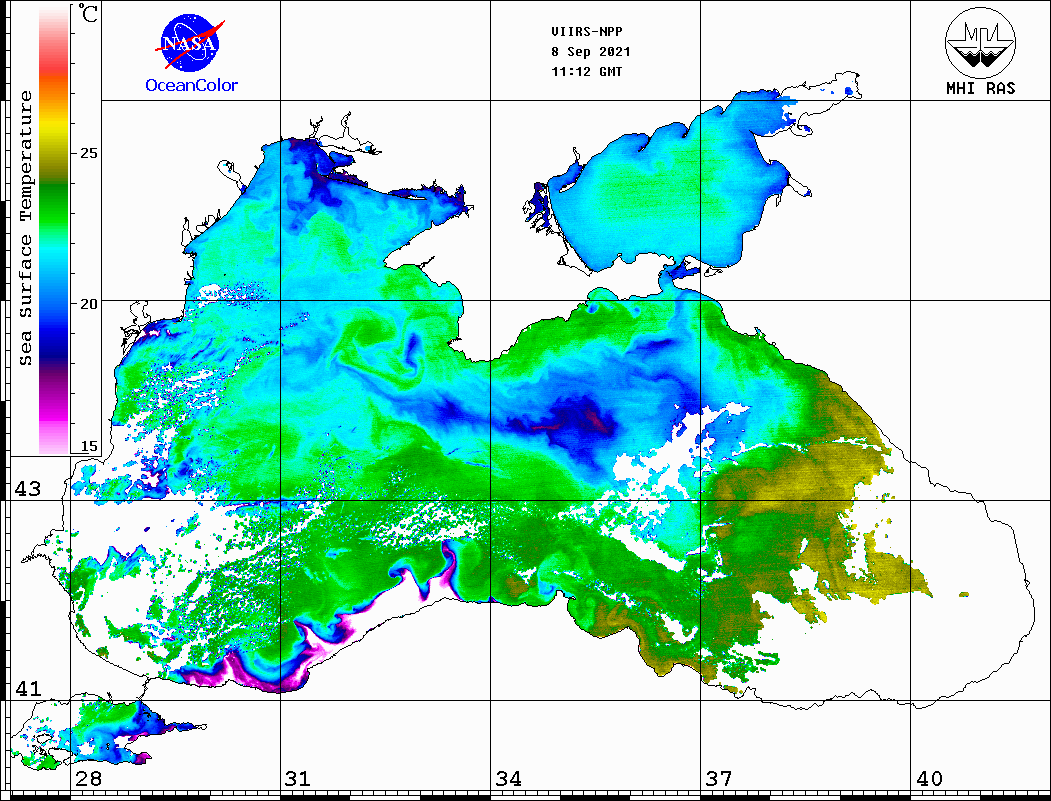This screenshot has width=1051, height=801.
Task: Click the 'Sea Surface Temperature' vertical label
Action: click(x=25, y=228)
